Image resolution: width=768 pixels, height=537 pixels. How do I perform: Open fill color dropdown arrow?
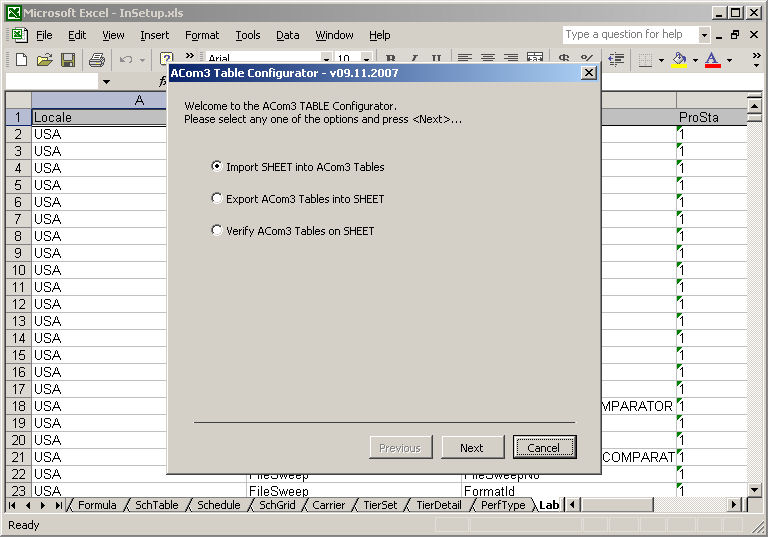tap(695, 60)
